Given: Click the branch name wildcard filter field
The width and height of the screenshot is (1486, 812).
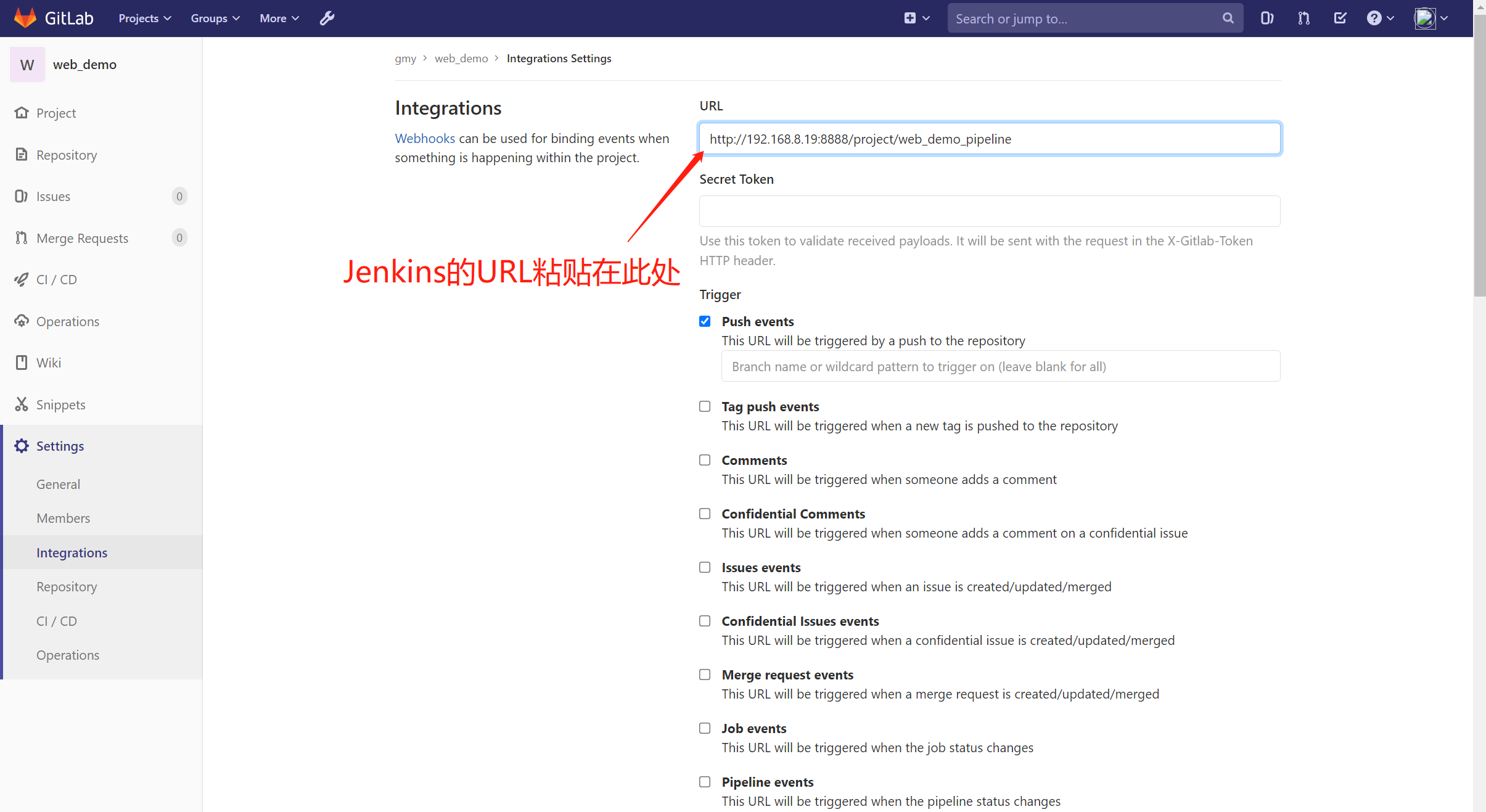Looking at the screenshot, I should point(1001,366).
